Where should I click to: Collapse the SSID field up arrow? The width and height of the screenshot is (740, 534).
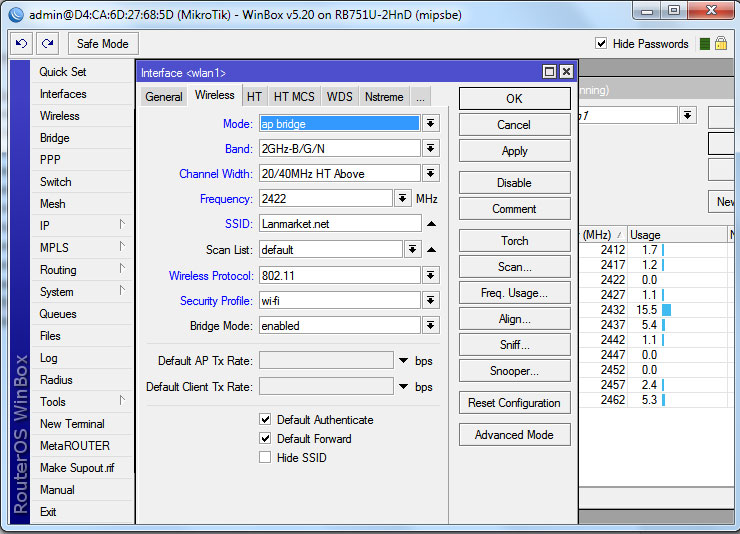pos(431,224)
